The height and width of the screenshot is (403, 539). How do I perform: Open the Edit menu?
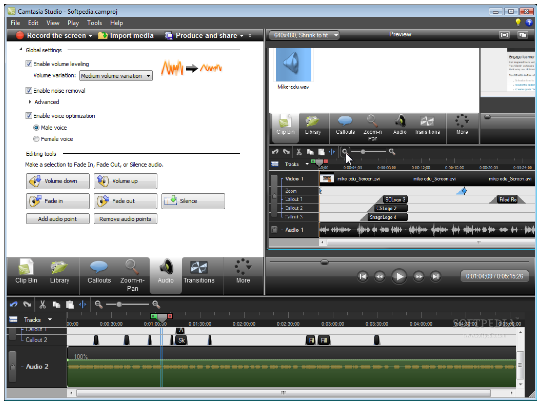(33, 23)
